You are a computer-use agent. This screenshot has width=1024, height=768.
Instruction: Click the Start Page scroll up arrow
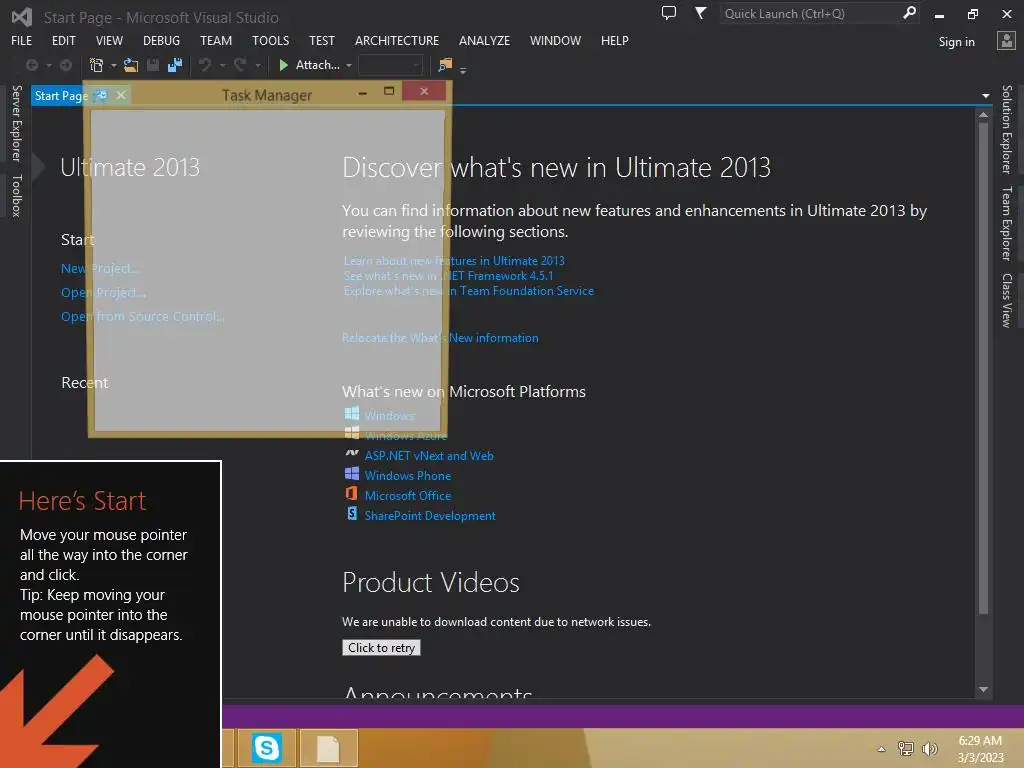pyautogui.click(x=984, y=115)
